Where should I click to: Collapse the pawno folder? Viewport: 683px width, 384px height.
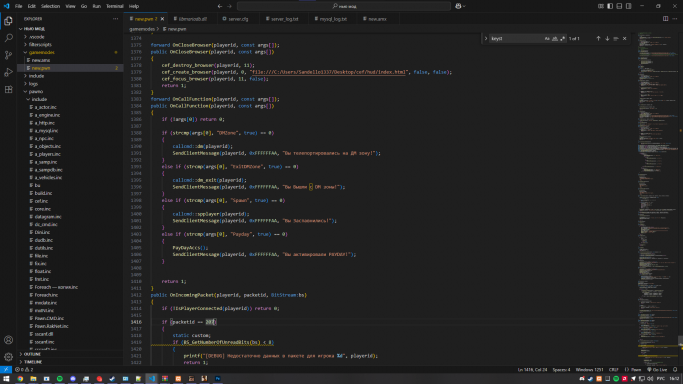click(36, 91)
